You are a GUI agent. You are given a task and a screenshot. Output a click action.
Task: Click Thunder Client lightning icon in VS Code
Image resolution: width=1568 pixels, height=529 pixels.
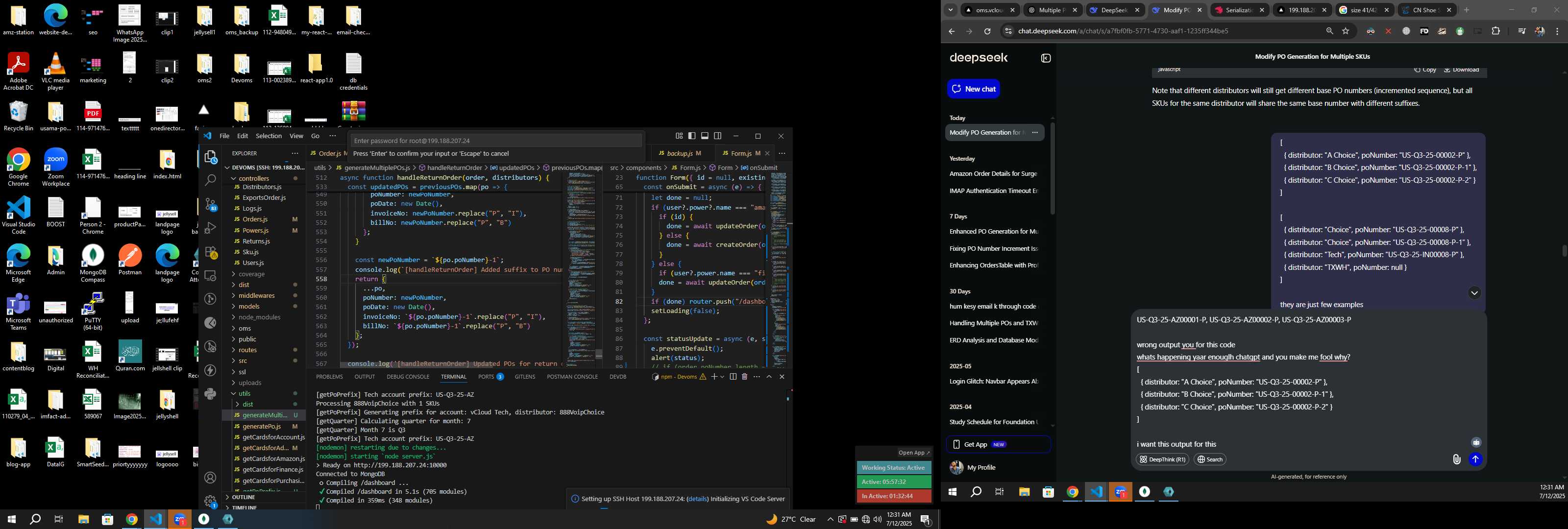[211, 371]
